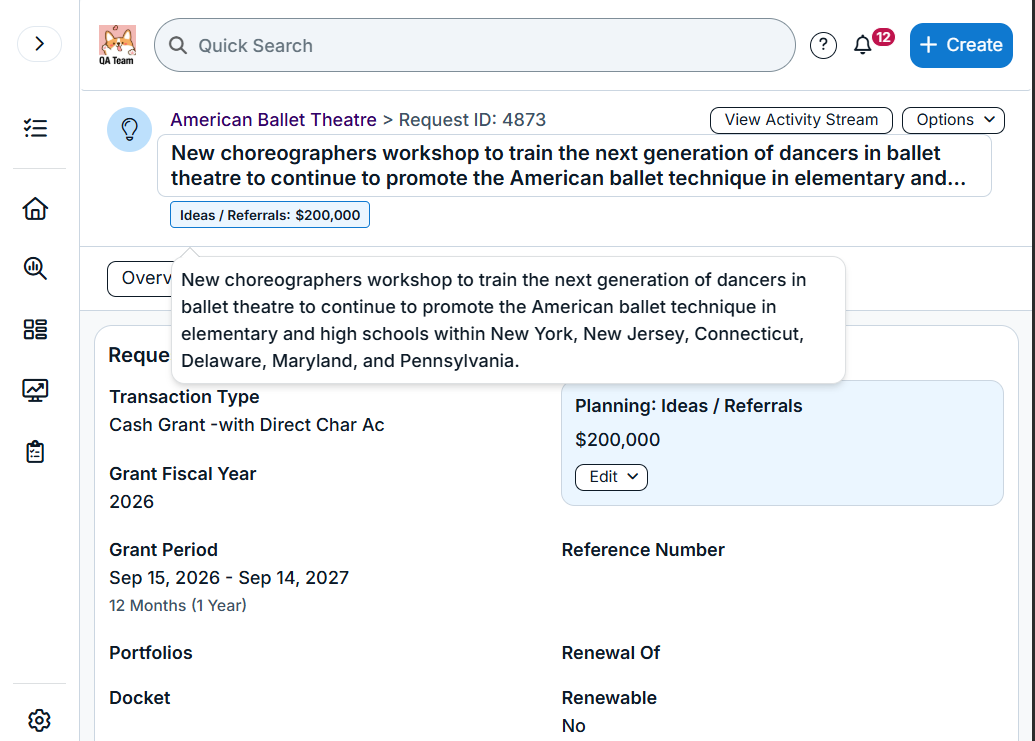Click the Grant Period label
Image resolution: width=1035 pixels, height=741 pixels.
(164, 550)
